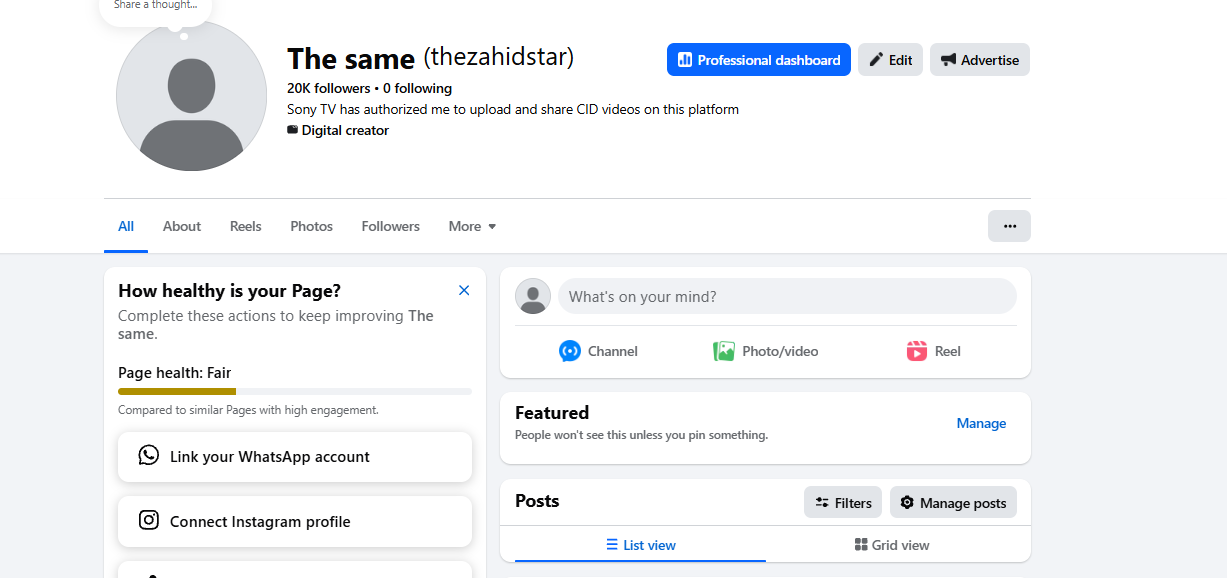The height and width of the screenshot is (578, 1227).
Task: Click the Digital creator category text
Action: tap(345, 130)
